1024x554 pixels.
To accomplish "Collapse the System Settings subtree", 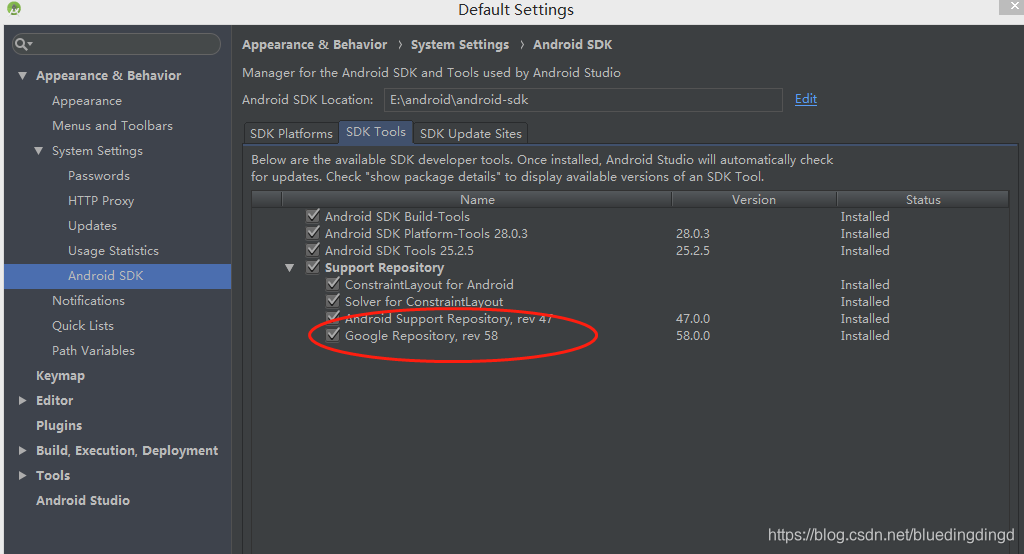I will [x=39, y=151].
